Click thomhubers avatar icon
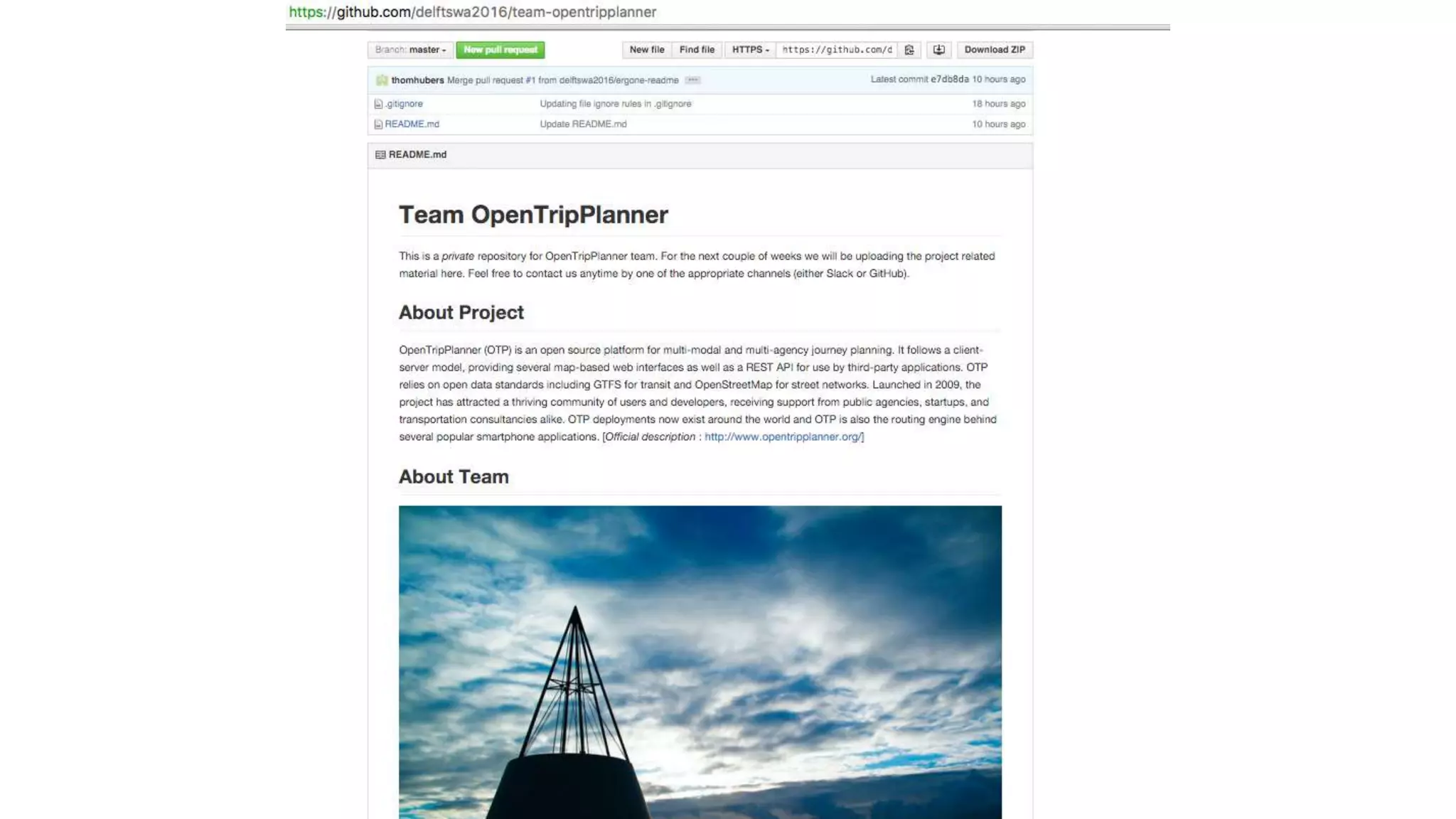The width and height of the screenshot is (1456, 819). pos(382,80)
